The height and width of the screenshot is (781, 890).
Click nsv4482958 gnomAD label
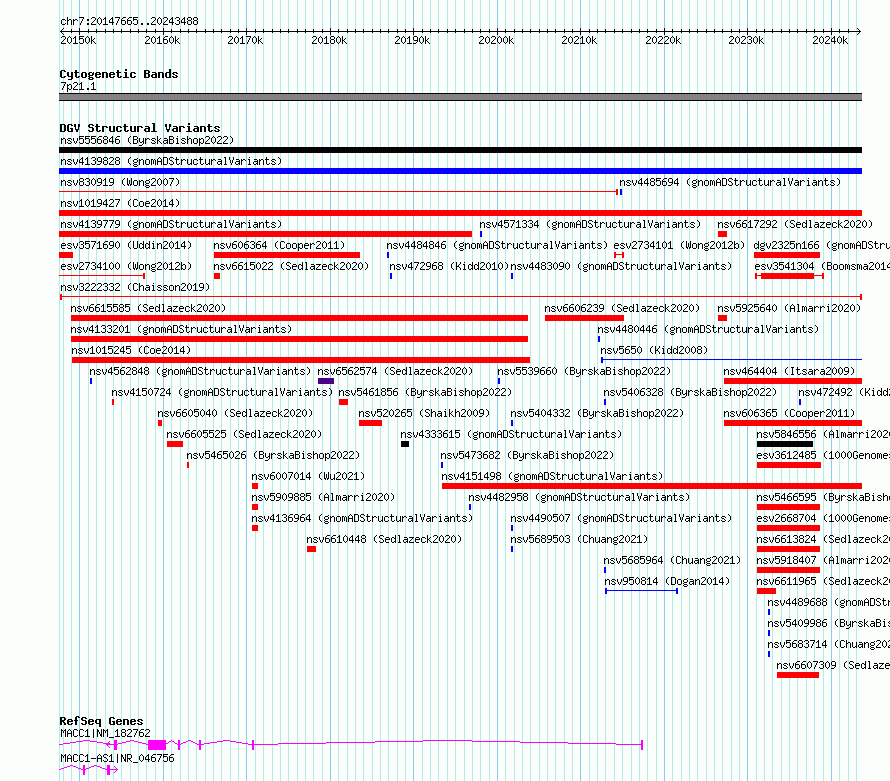pos(580,497)
